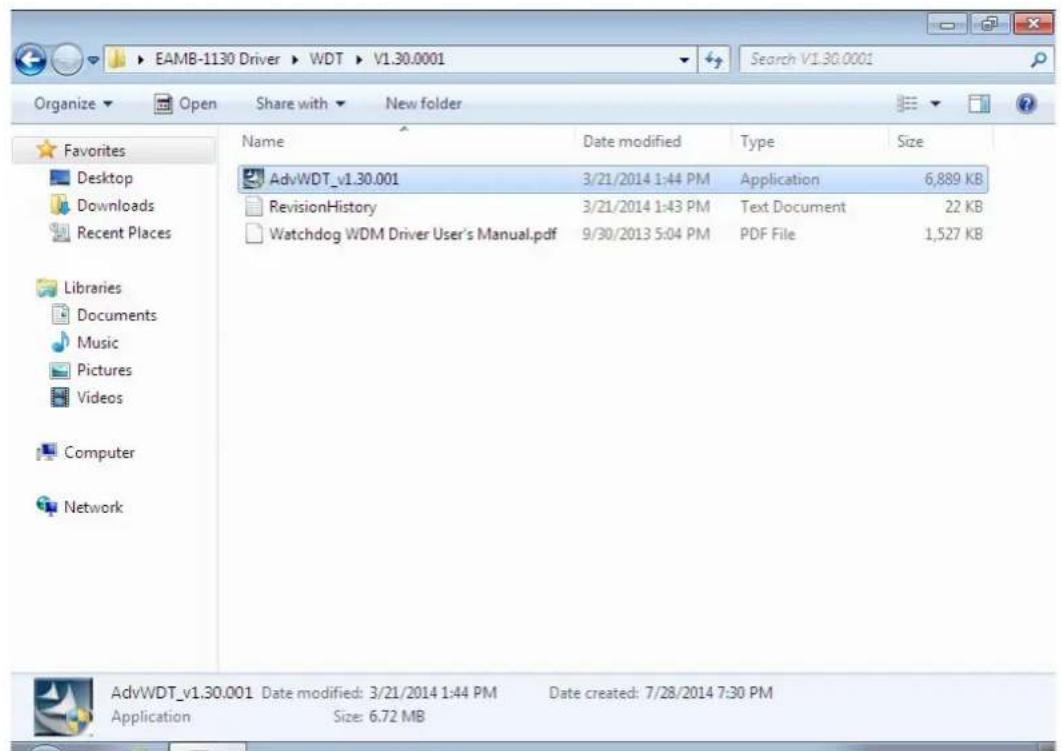
Task: Open the Organize menu
Action: (x=73, y=104)
